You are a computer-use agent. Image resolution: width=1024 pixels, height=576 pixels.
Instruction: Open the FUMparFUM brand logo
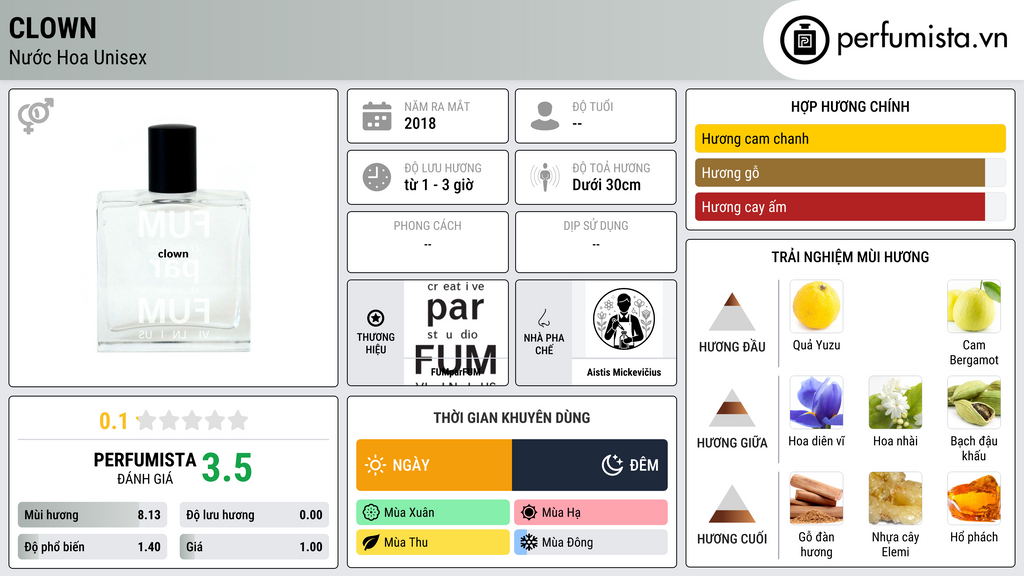pos(456,333)
